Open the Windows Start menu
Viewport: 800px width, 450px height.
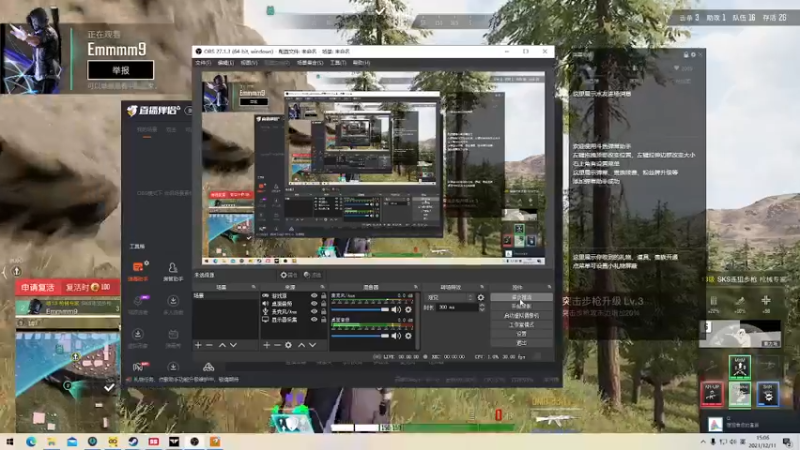pos(10,441)
